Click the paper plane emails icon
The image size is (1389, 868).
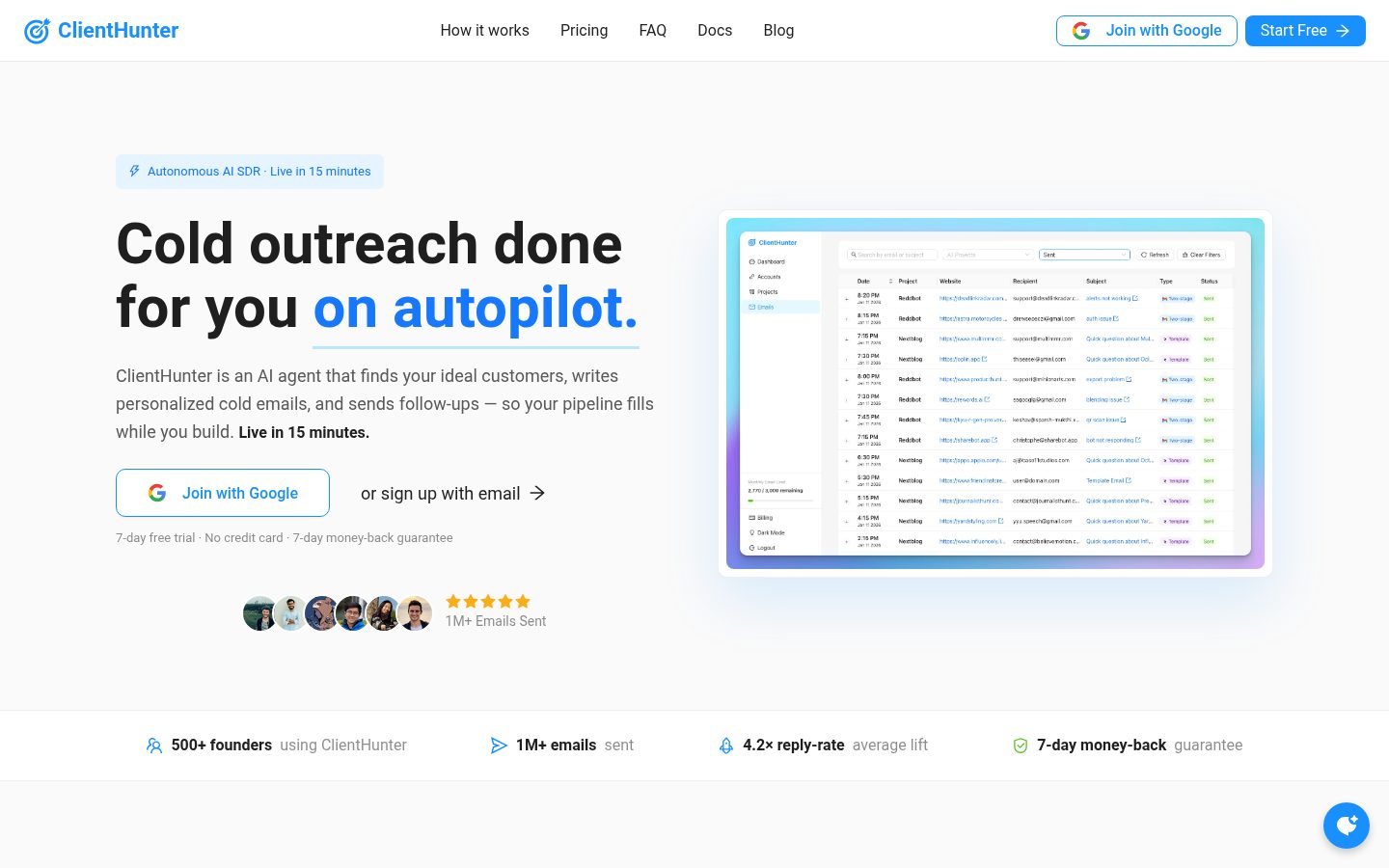(499, 746)
